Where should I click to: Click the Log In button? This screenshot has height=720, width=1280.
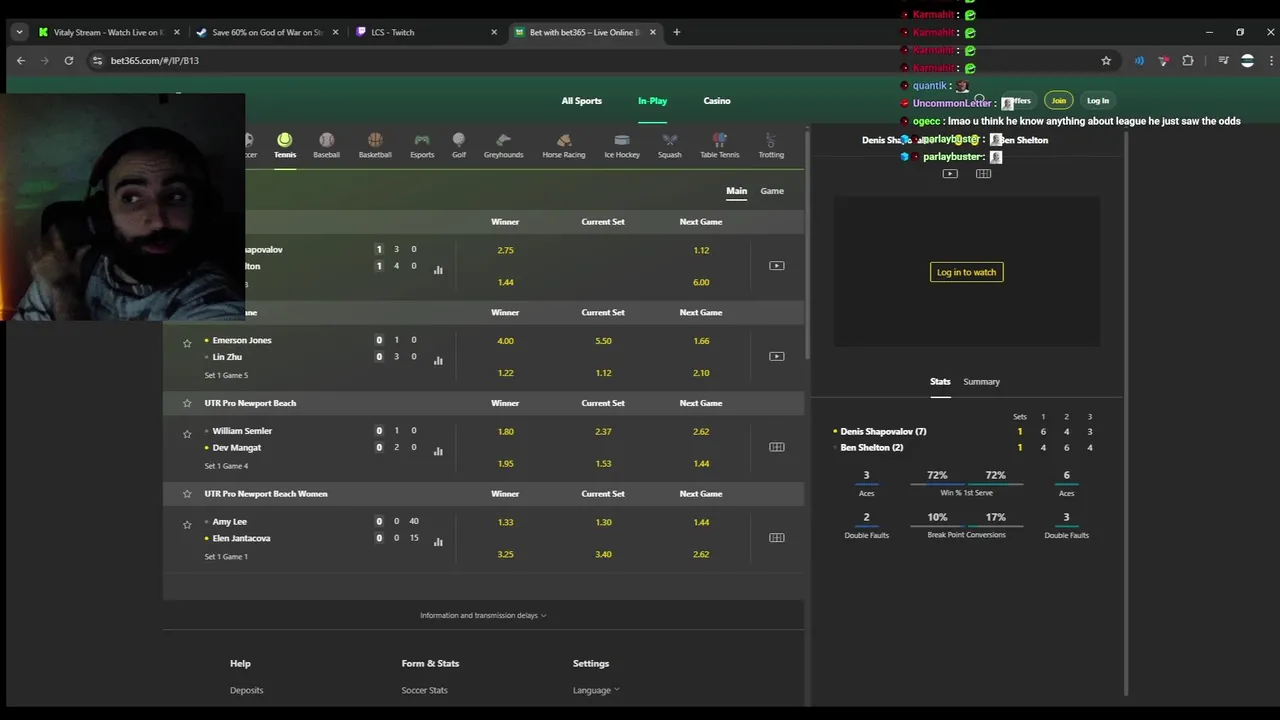click(x=1098, y=100)
